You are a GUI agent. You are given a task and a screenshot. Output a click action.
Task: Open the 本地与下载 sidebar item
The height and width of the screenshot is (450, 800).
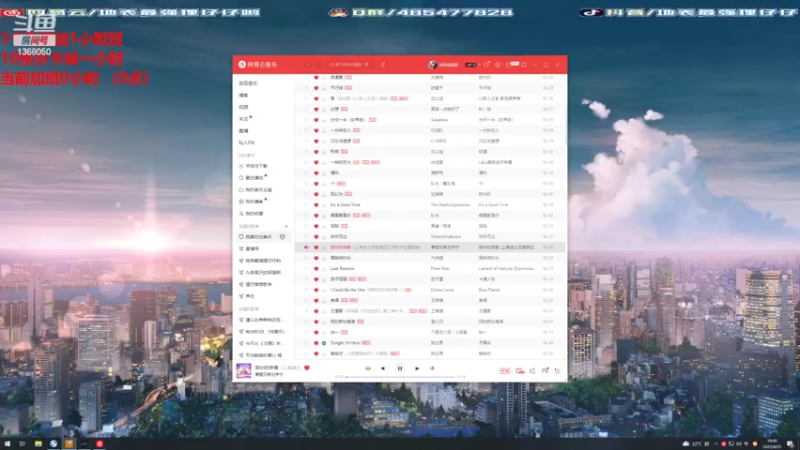(256, 166)
